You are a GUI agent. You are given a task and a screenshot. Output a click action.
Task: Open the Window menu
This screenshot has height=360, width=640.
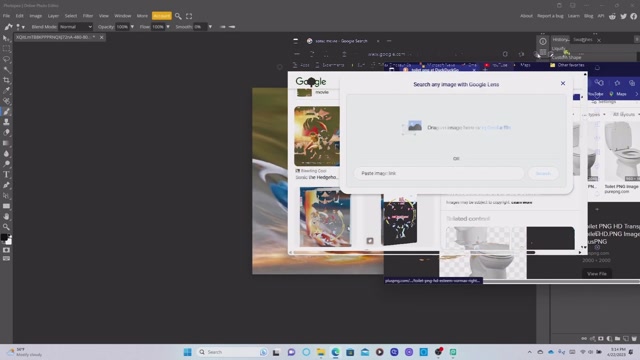point(122,16)
